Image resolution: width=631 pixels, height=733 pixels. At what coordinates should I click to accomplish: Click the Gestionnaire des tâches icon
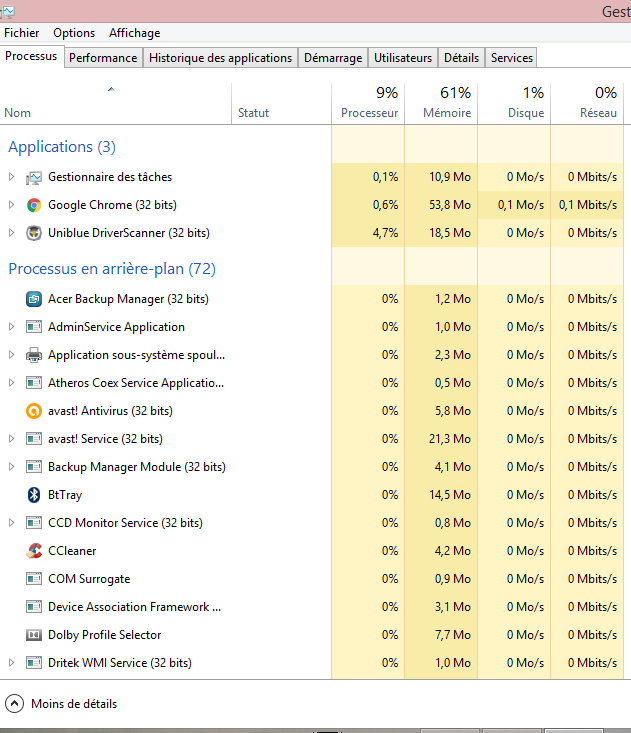click(34, 177)
